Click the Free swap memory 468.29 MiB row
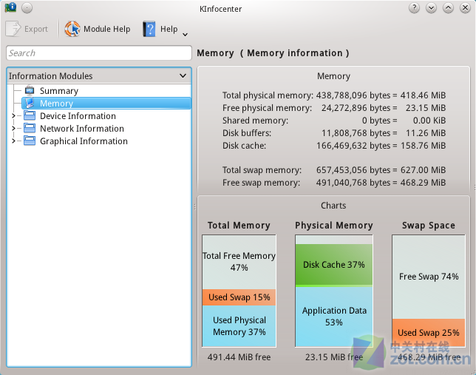The image size is (476, 375). coord(334,183)
